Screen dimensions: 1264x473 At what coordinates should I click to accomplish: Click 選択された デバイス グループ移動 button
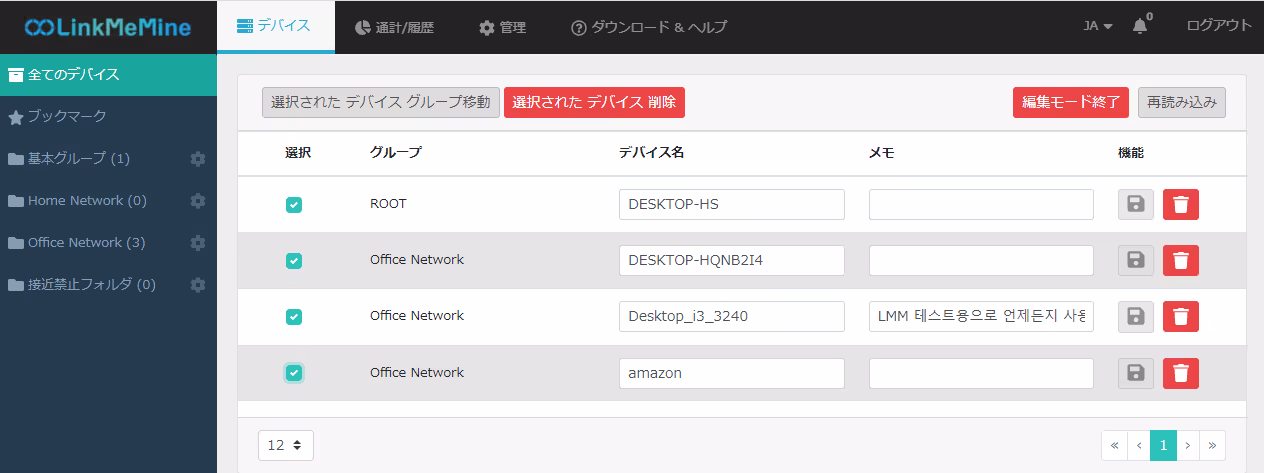click(380, 102)
